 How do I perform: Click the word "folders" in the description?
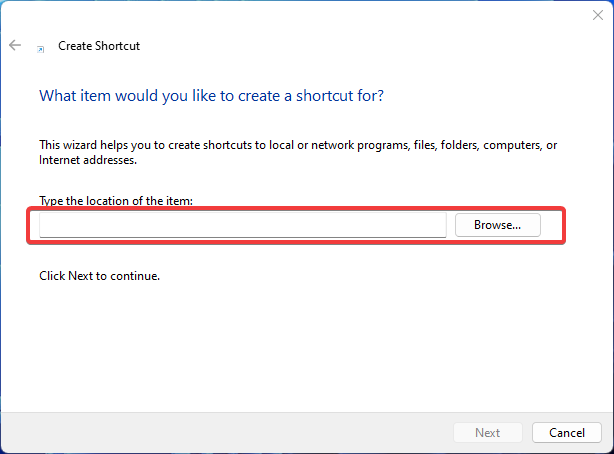[x=459, y=145]
